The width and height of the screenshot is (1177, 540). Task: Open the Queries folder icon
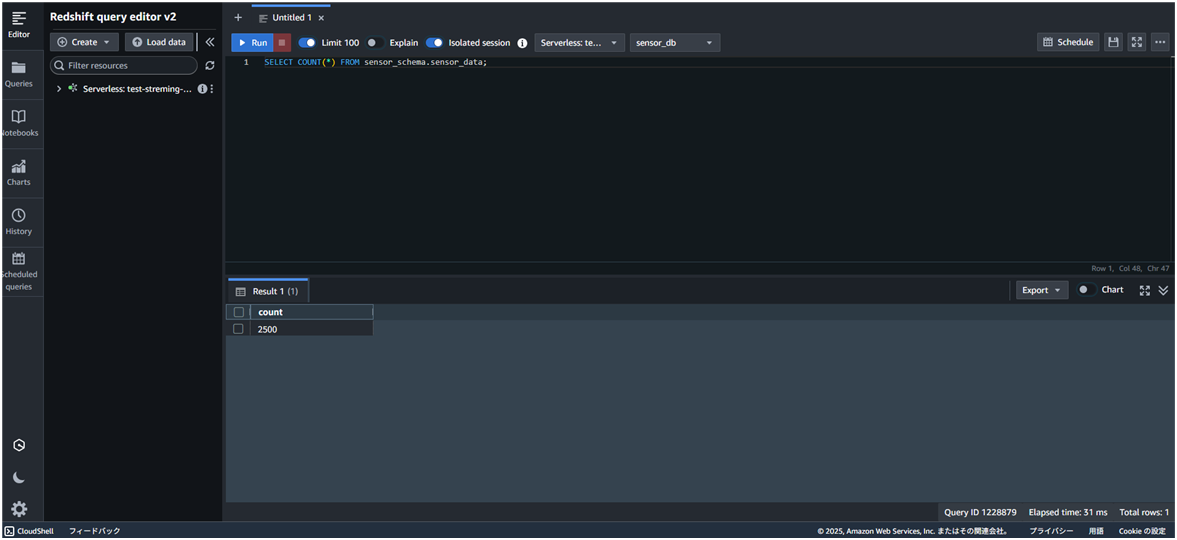click(19, 68)
